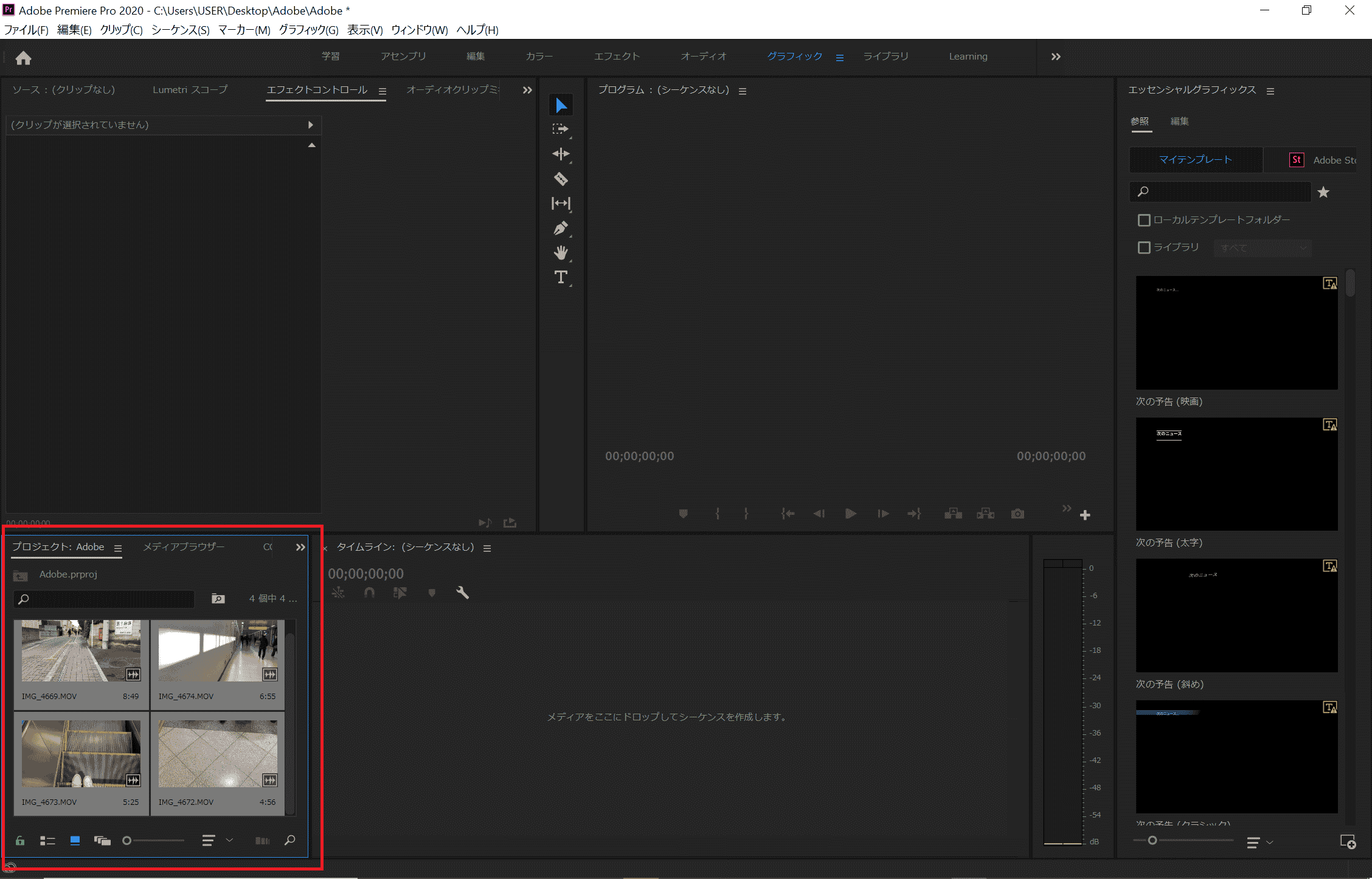Switch Project panel to icon view

(75, 841)
